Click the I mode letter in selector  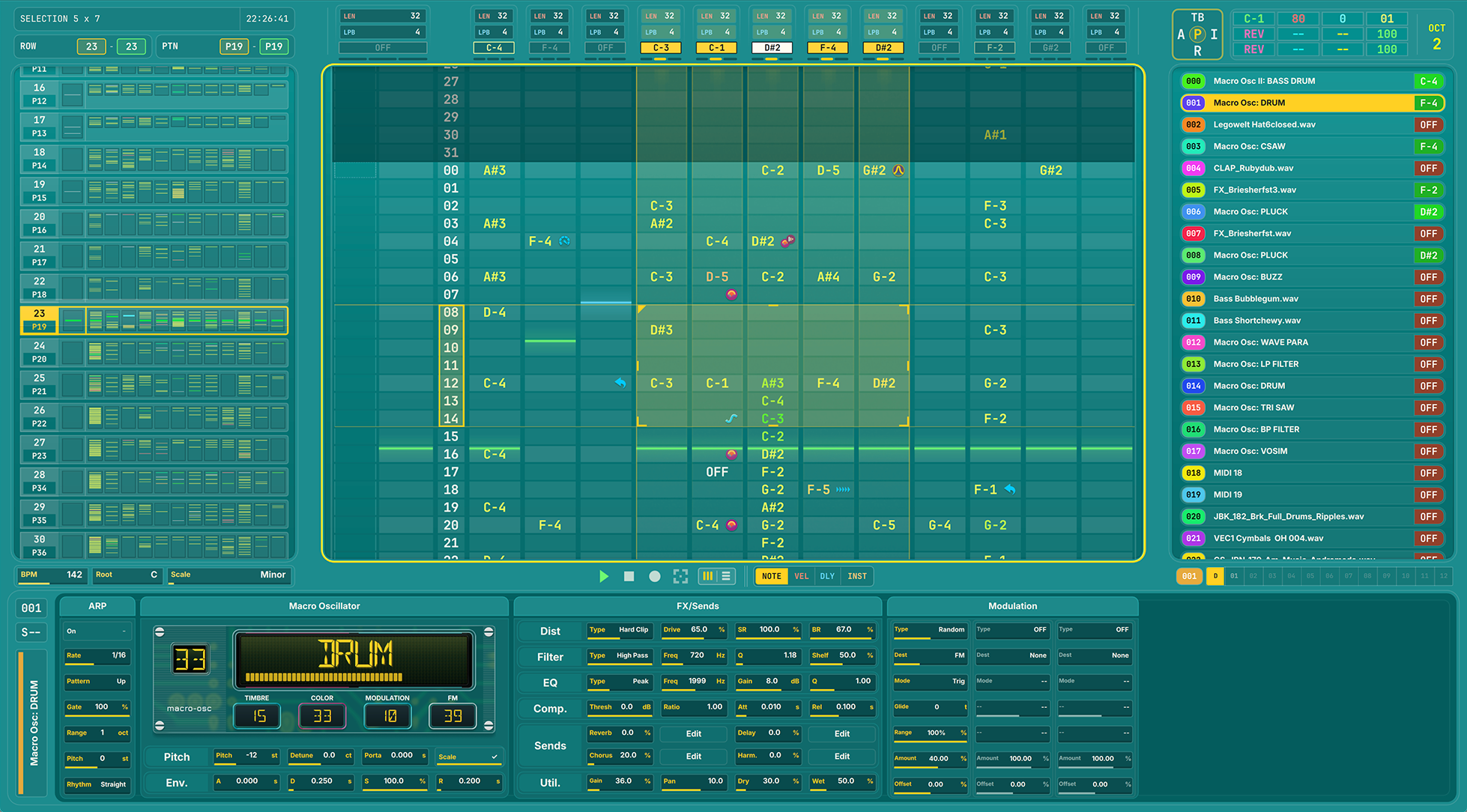pyautogui.click(x=1214, y=34)
